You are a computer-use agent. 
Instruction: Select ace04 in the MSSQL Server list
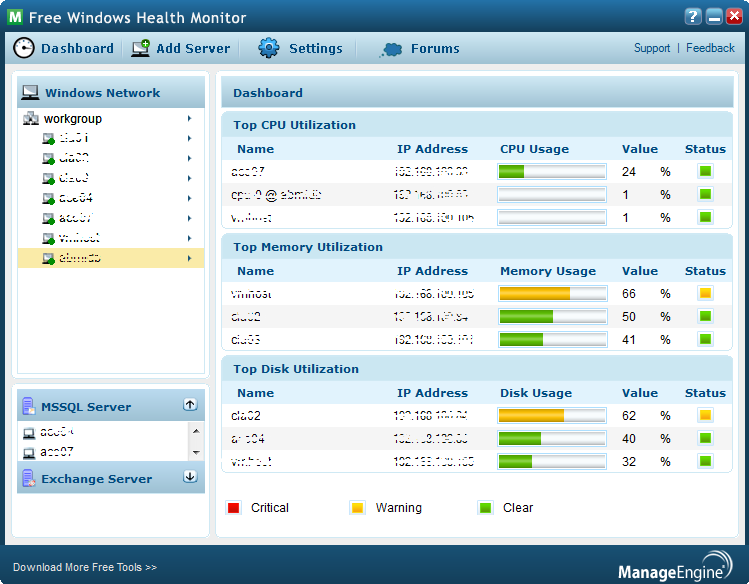click(57, 432)
